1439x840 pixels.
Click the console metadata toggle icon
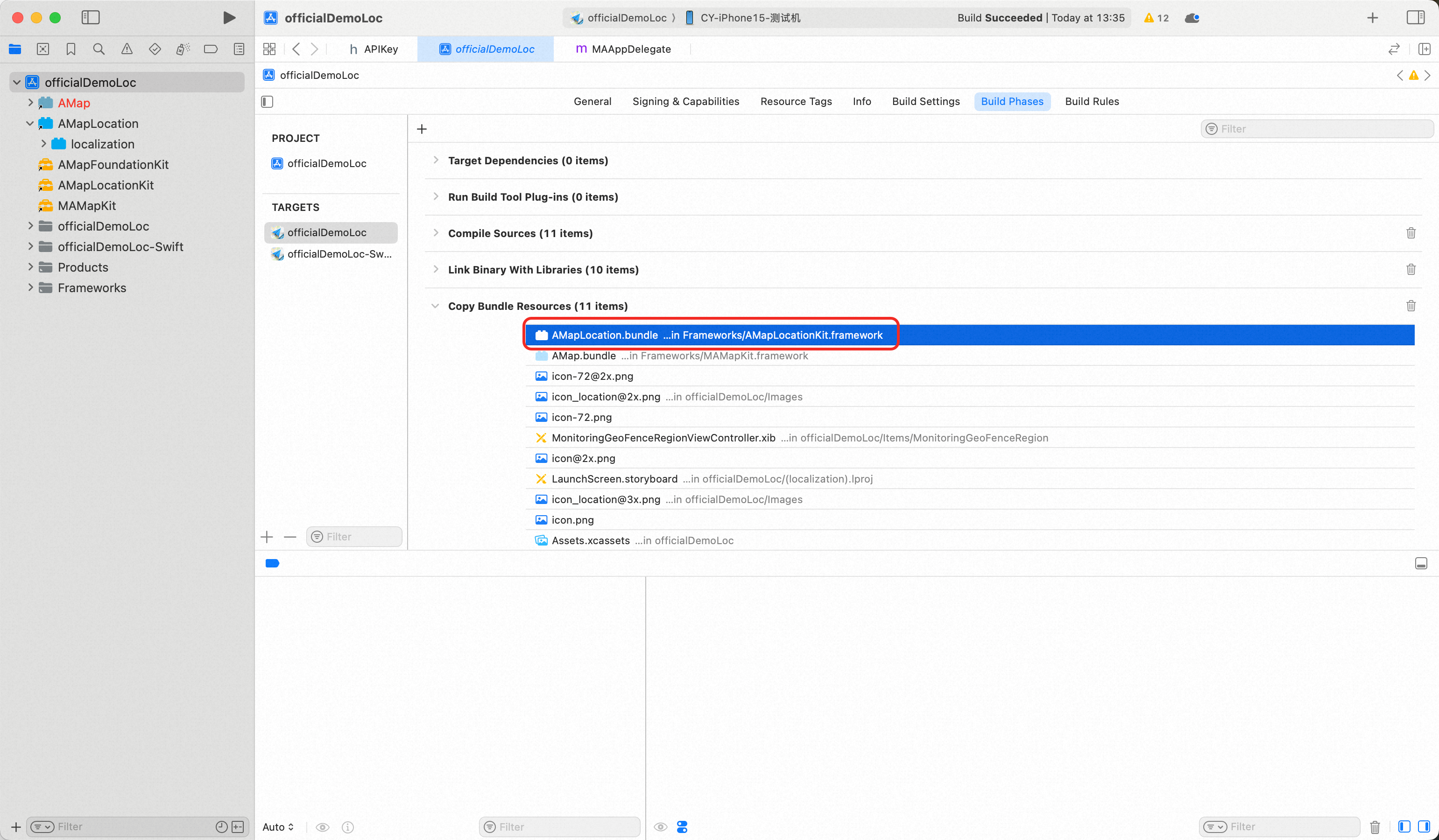point(682,827)
